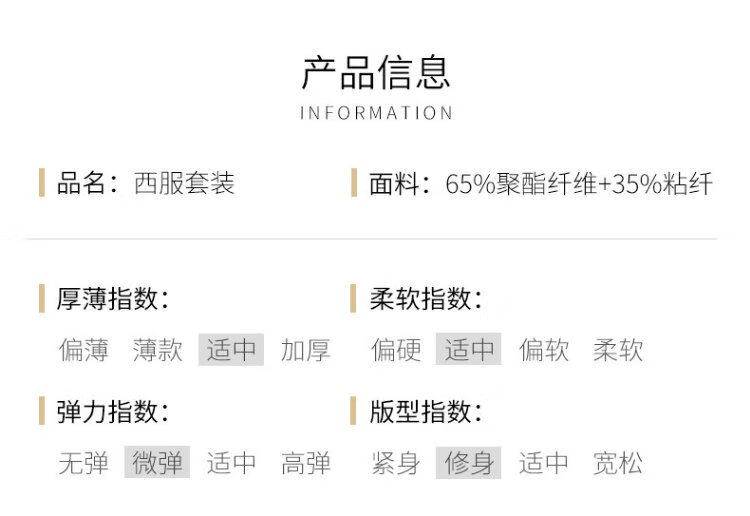750x516 pixels.
Task: Choose highlighted 适中 under 厚薄指数
Action: pyautogui.click(x=231, y=350)
